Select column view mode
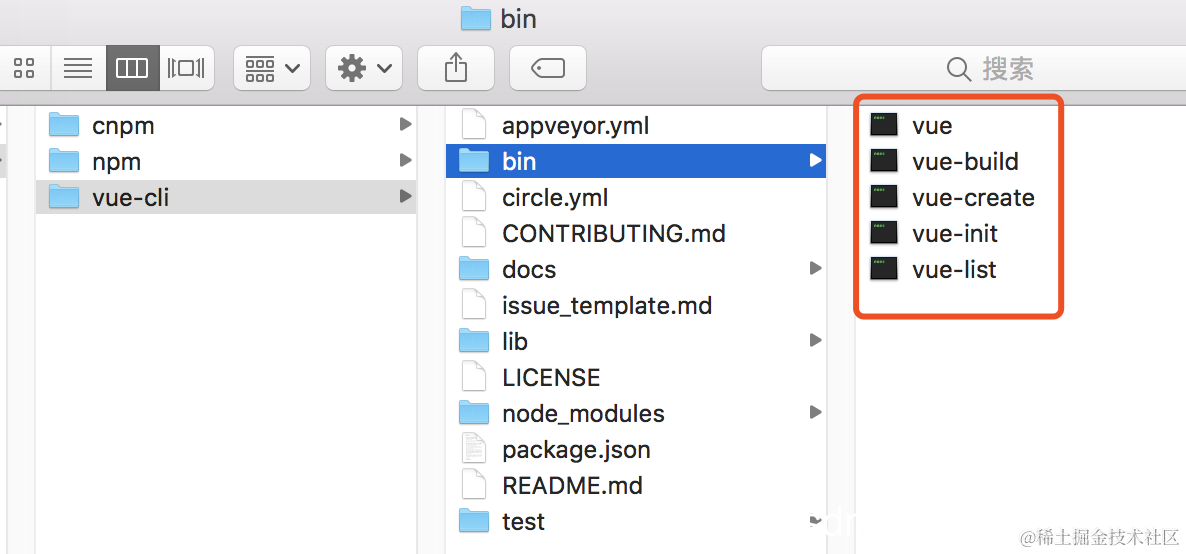Screen dimensions: 1186x554 [x=132, y=68]
